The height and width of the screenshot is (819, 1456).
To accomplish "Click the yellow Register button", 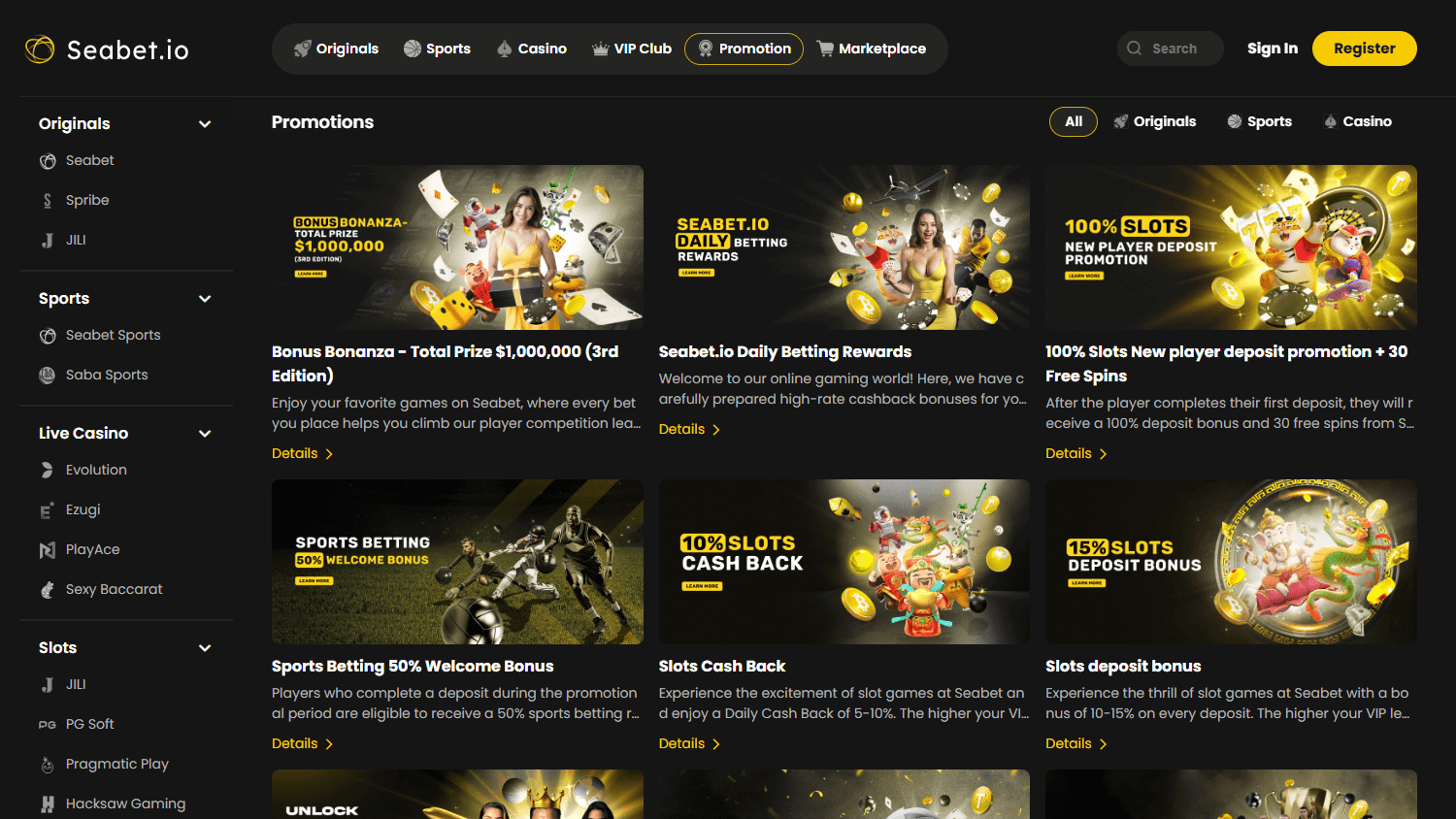I will coord(1365,49).
